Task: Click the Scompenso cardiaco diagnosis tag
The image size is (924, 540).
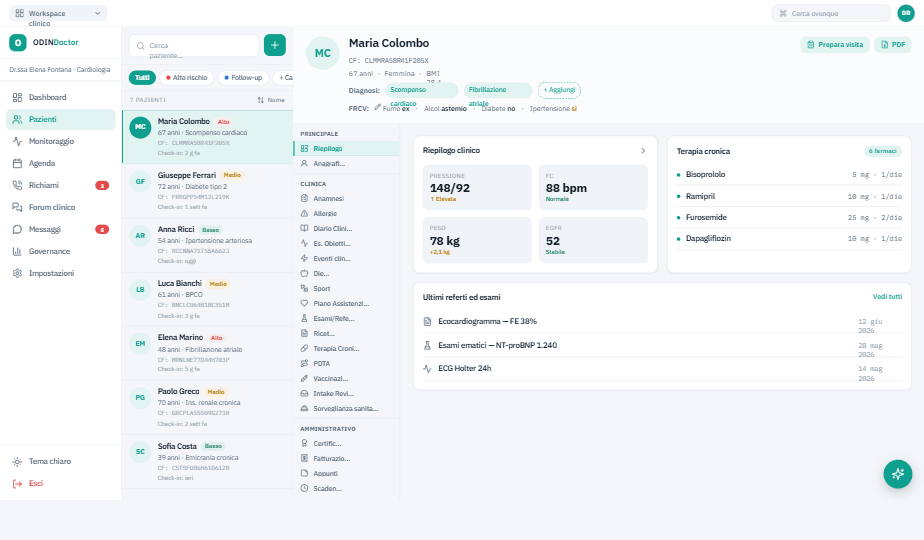Action: pos(421,90)
